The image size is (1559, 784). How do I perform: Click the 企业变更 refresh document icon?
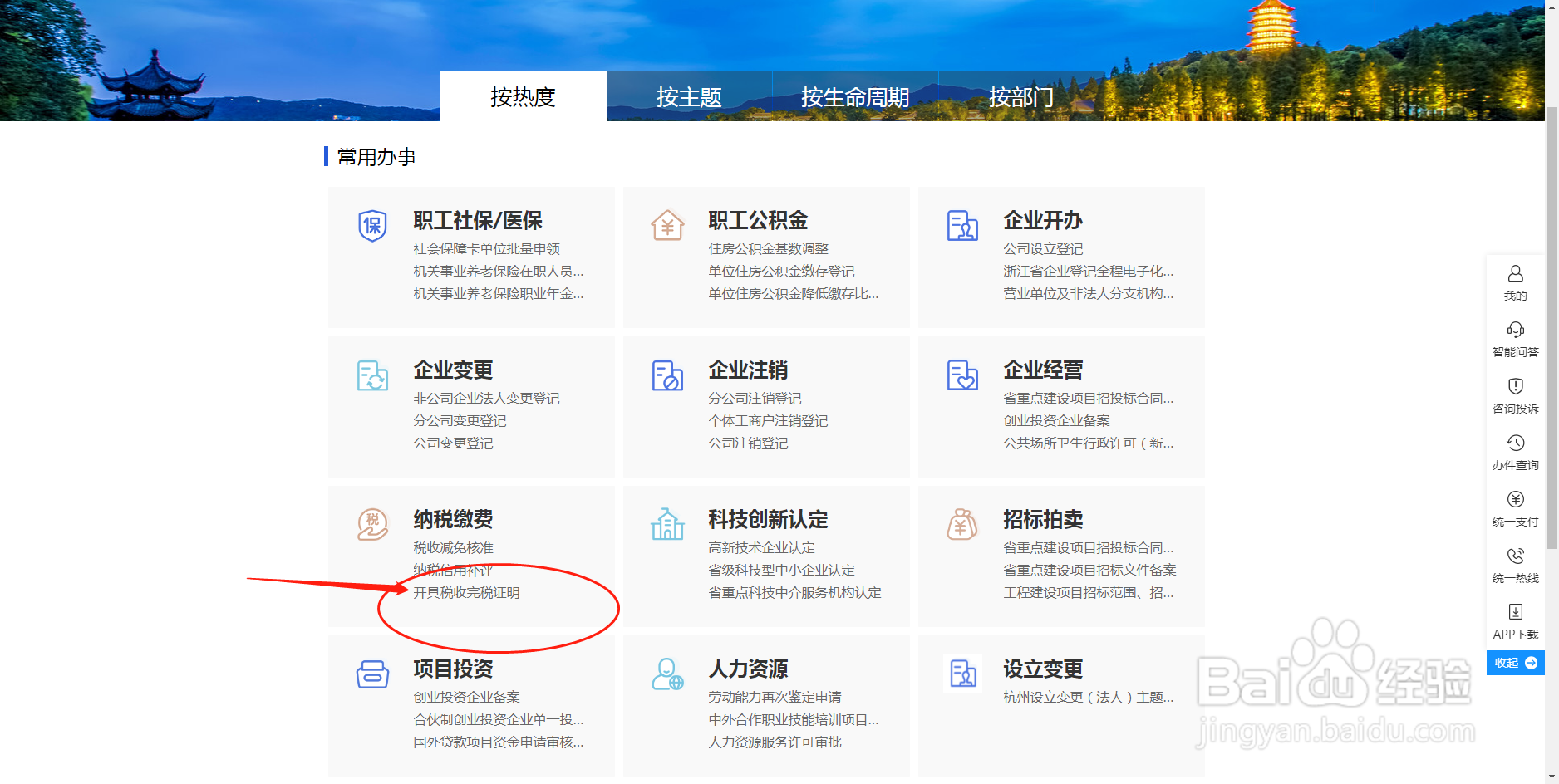click(372, 375)
